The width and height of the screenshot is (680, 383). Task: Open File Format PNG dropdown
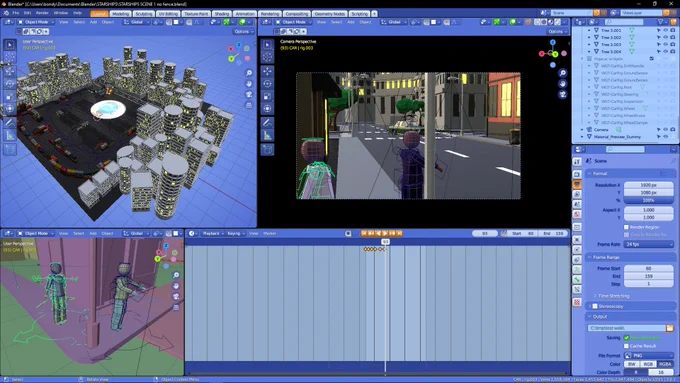coord(649,355)
